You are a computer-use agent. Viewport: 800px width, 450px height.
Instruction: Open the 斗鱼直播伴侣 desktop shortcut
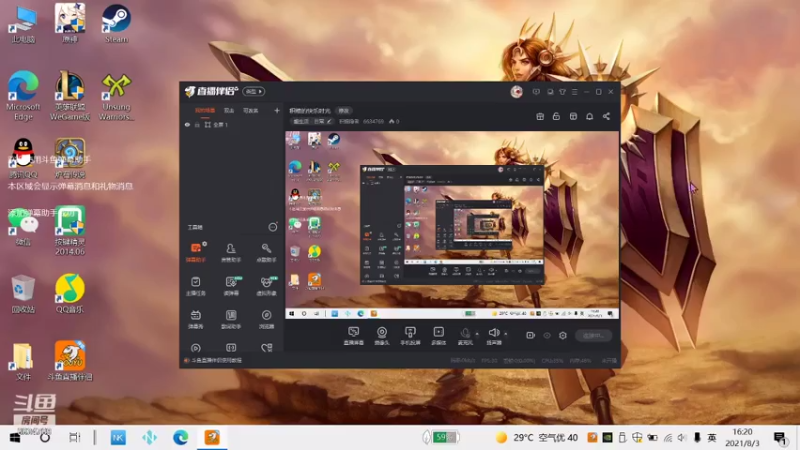70,361
